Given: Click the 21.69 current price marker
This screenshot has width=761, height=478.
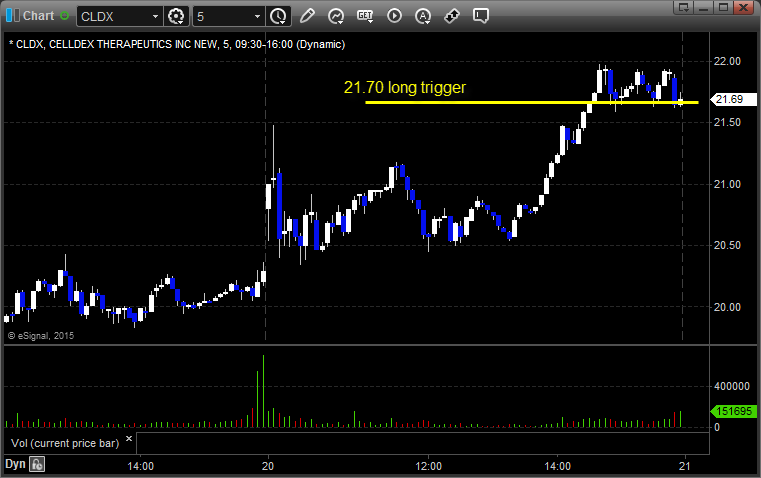Looking at the screenshot, I should tap(733, 99).
